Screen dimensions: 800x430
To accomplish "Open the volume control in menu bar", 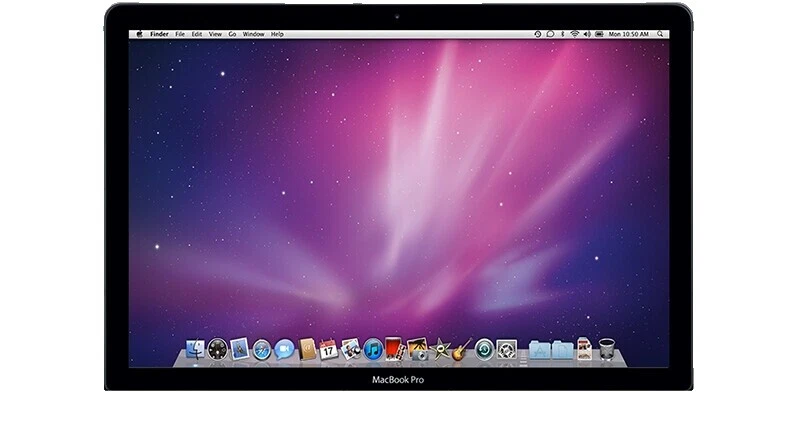I will (587, 34).
